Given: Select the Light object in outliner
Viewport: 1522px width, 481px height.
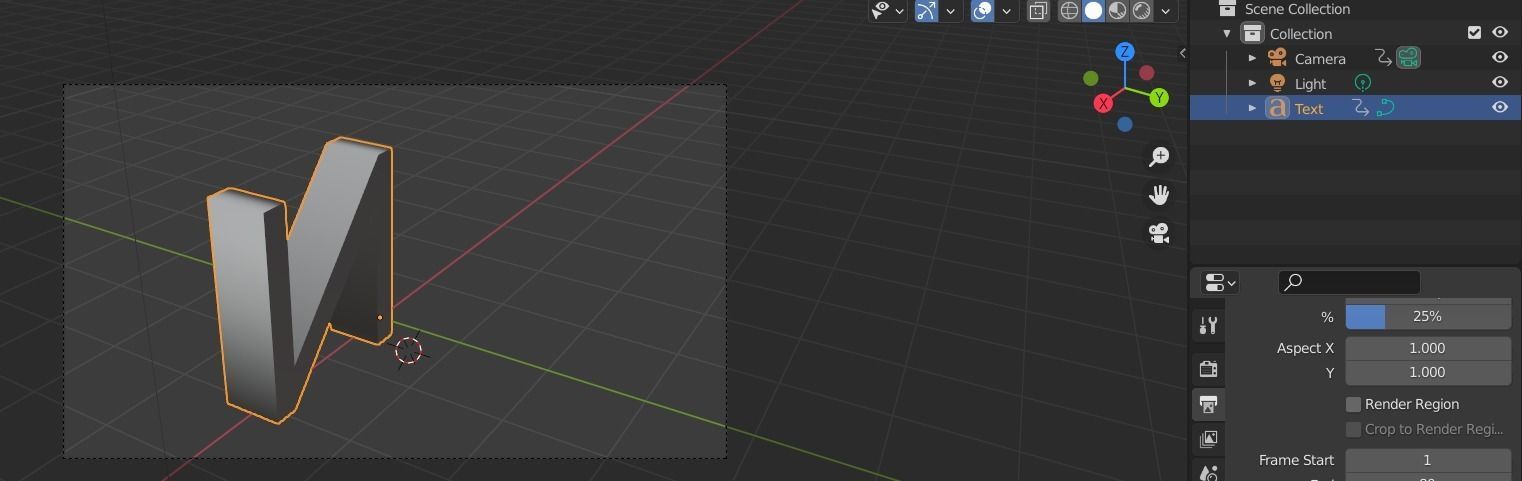Looking at the screenshot, I should [x=1310, y=83].
